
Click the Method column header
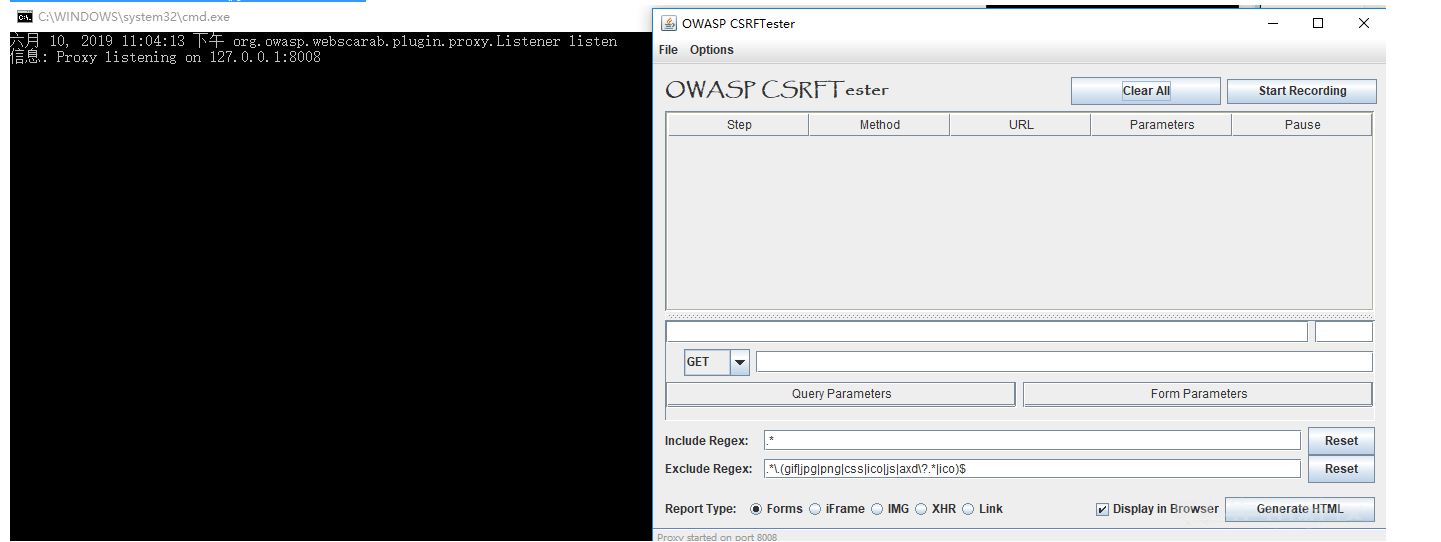coord(880,125)
